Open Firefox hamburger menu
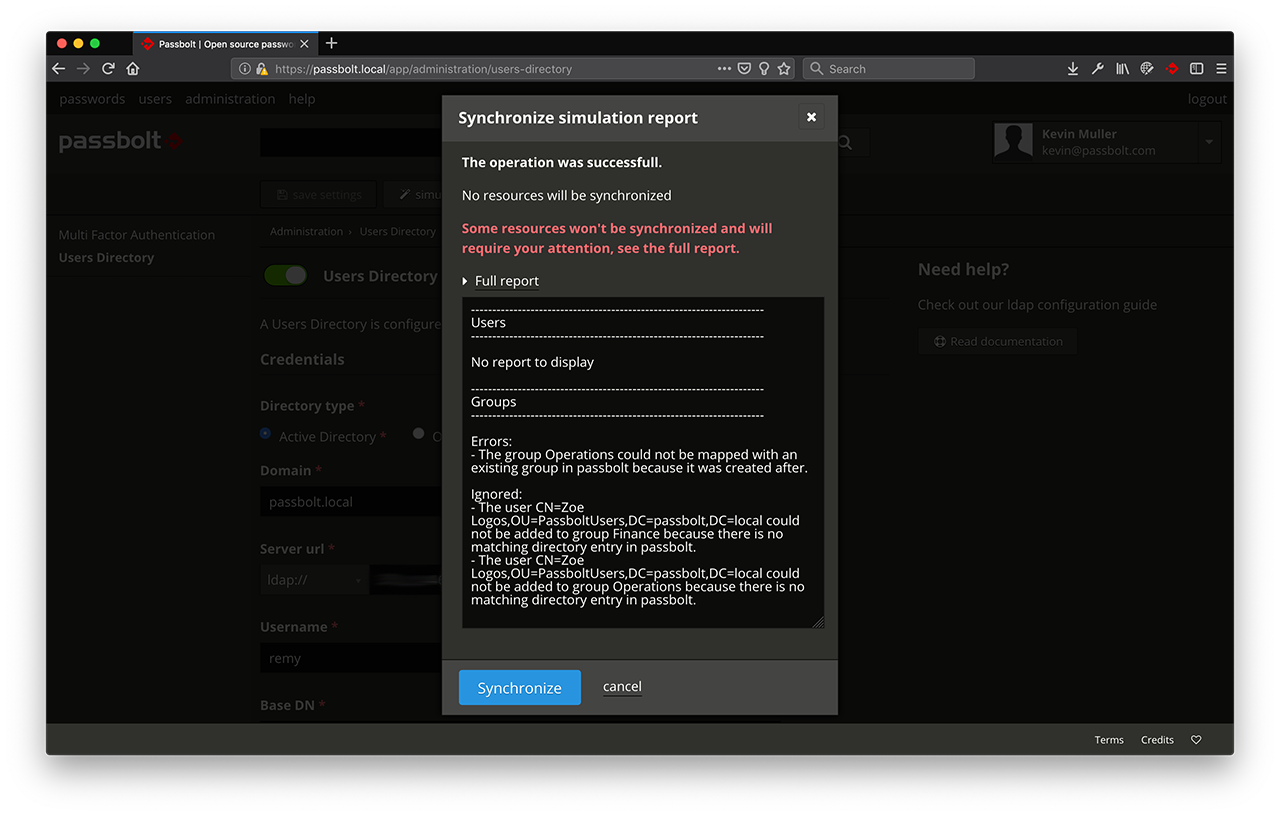Viewport: 1280px width, 816px height. pyautogui.click(x=1221, y=69)
